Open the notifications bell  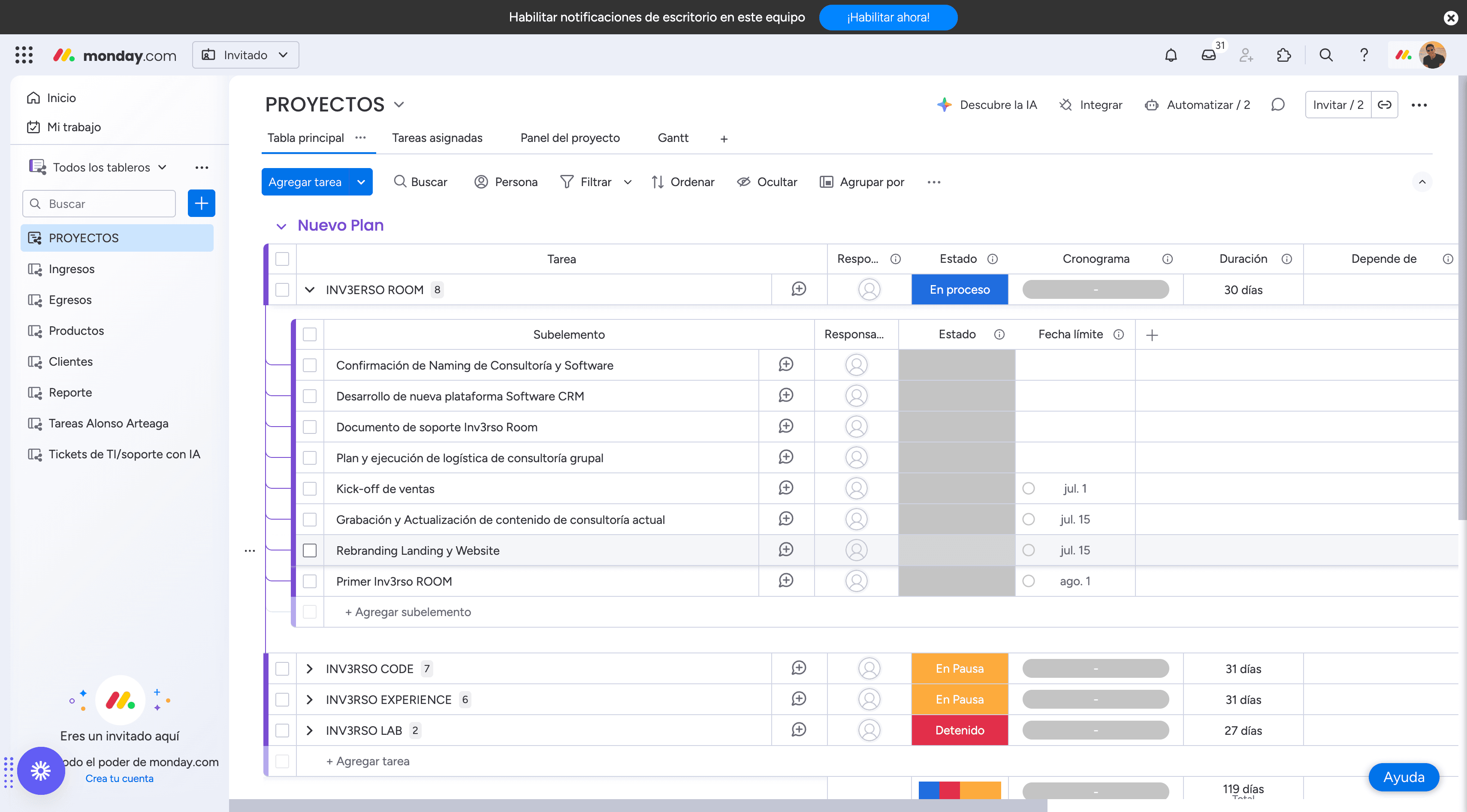pos(1171,55)
